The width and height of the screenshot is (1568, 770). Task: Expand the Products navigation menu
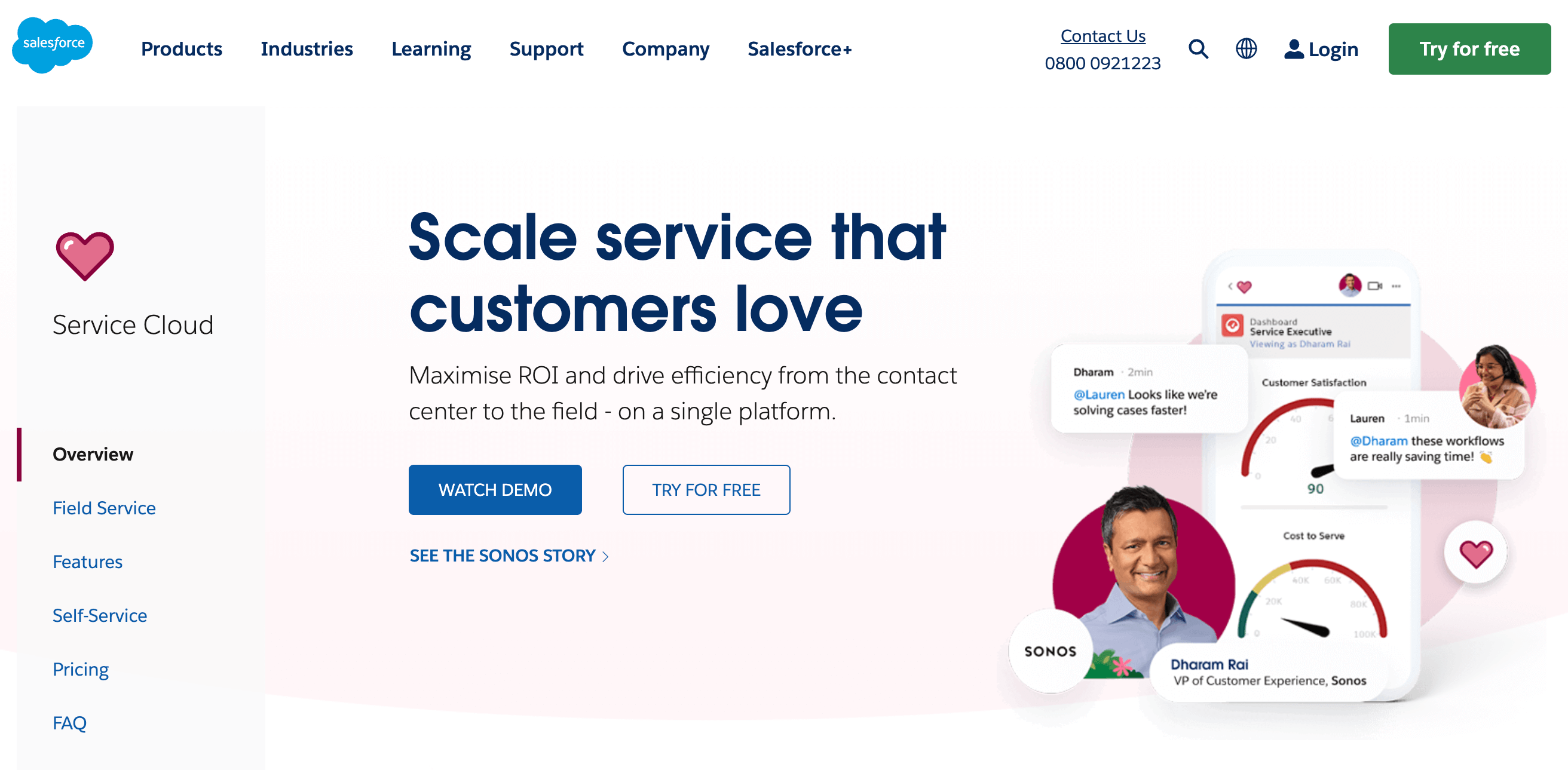coord(181,48)
